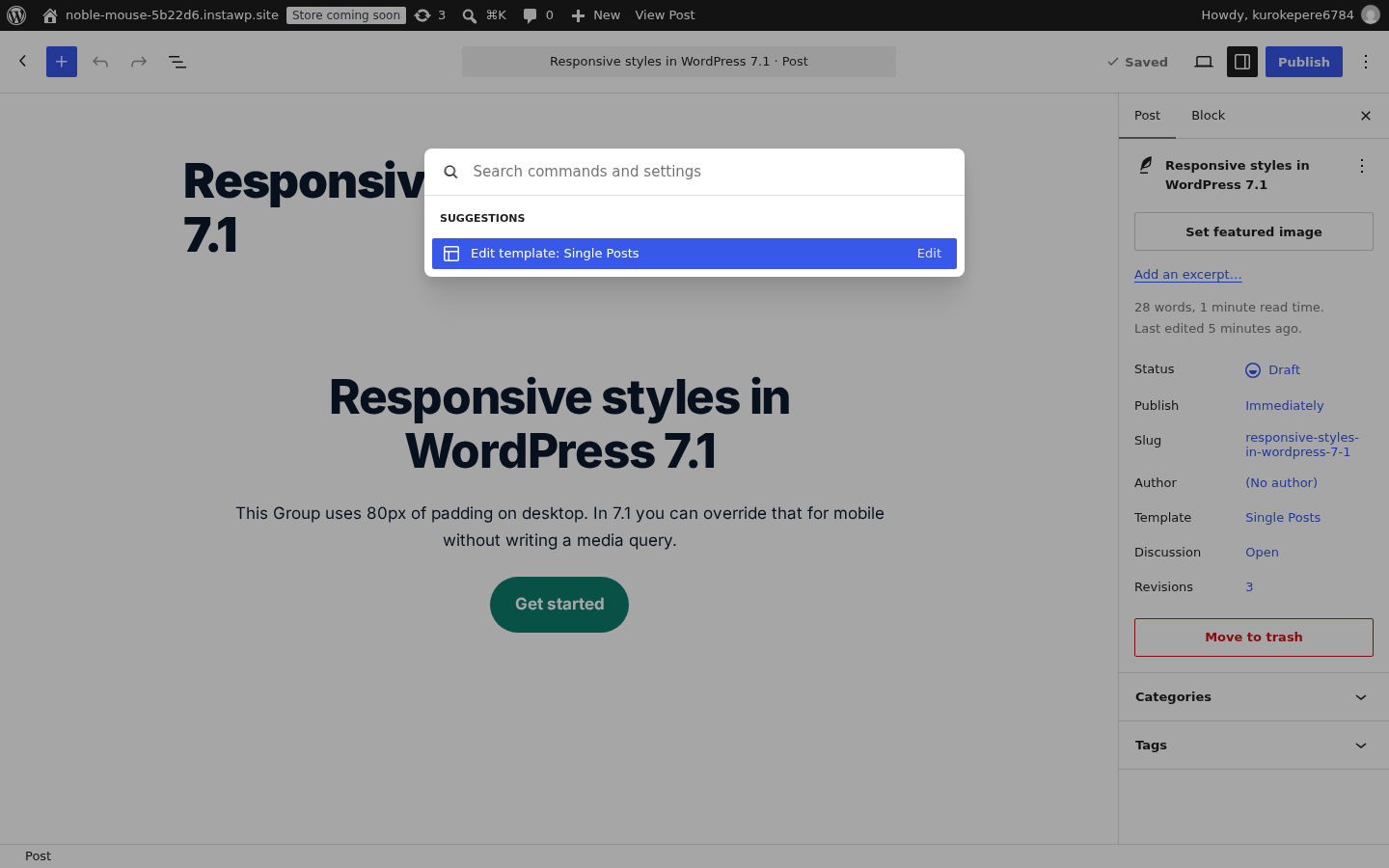Click the Get started button block
The image size is (1389, 868).
coord(559,605)
